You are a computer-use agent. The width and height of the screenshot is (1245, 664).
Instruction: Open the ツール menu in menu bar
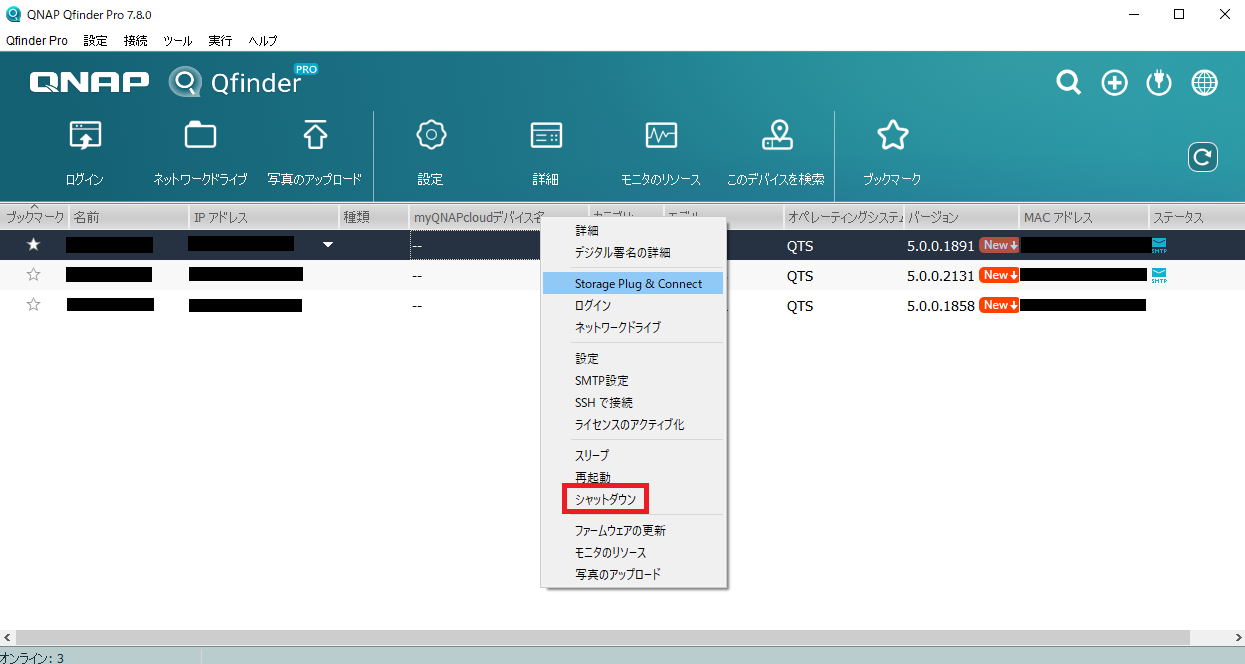point(177,41)
